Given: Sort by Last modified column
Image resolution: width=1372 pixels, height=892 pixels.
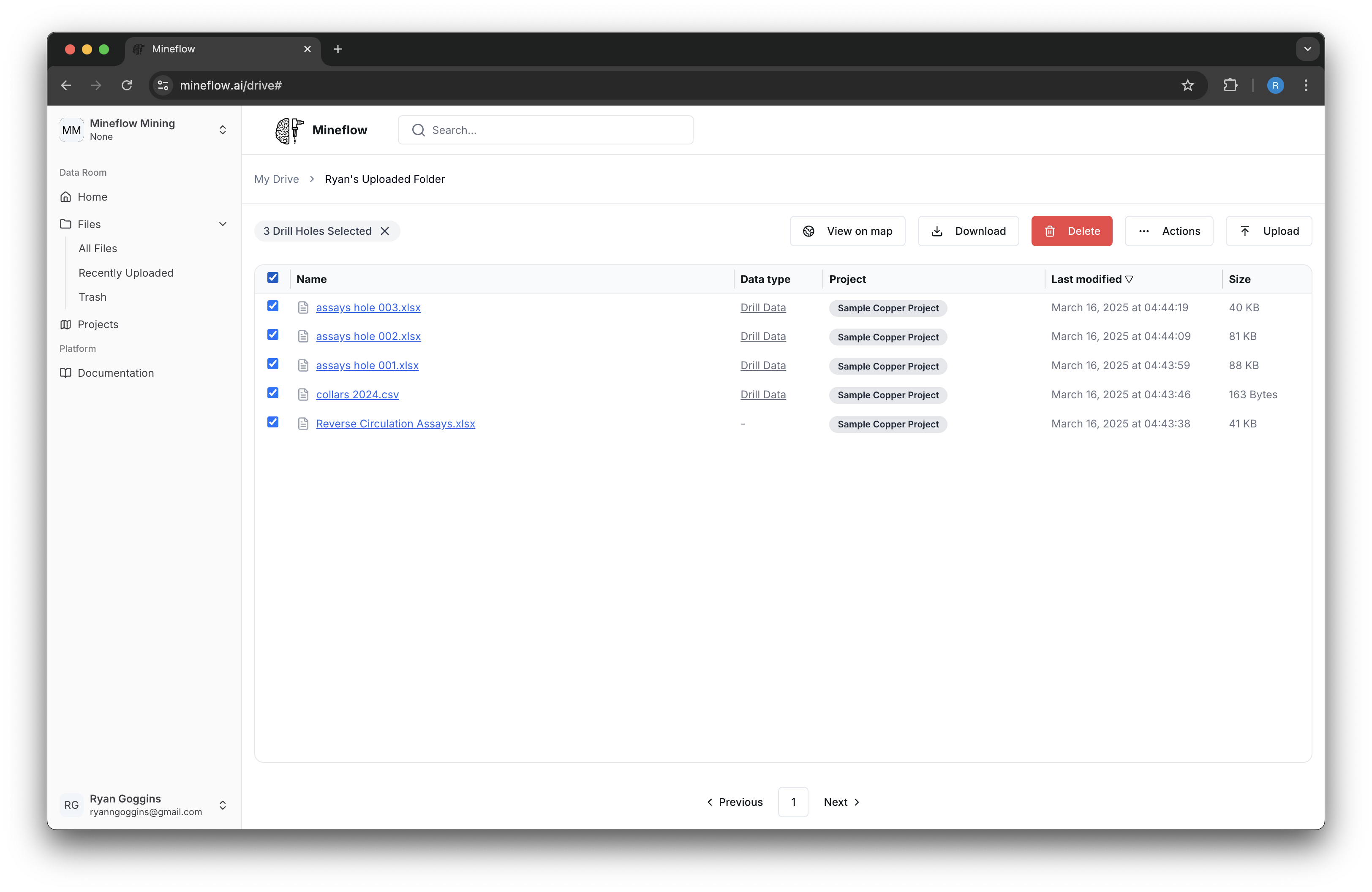Looking at the screenshot, I should pos(1092,280).
